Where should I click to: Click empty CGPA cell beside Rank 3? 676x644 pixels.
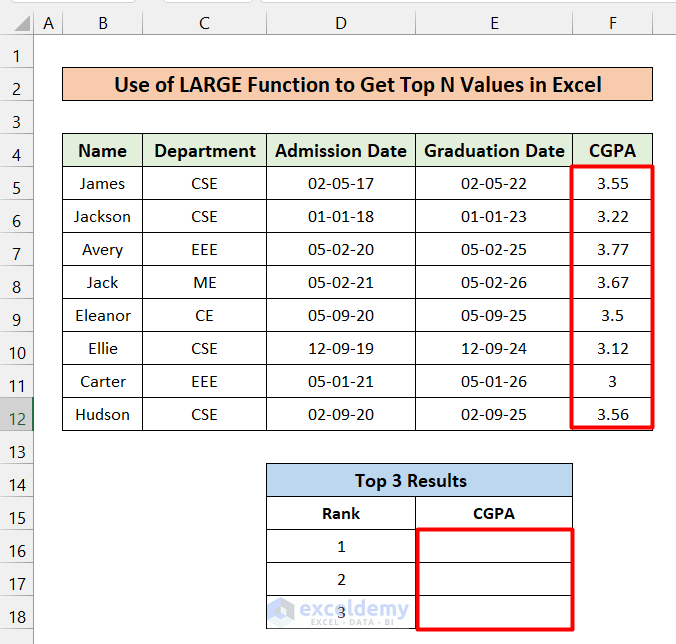tap(494, 612)
